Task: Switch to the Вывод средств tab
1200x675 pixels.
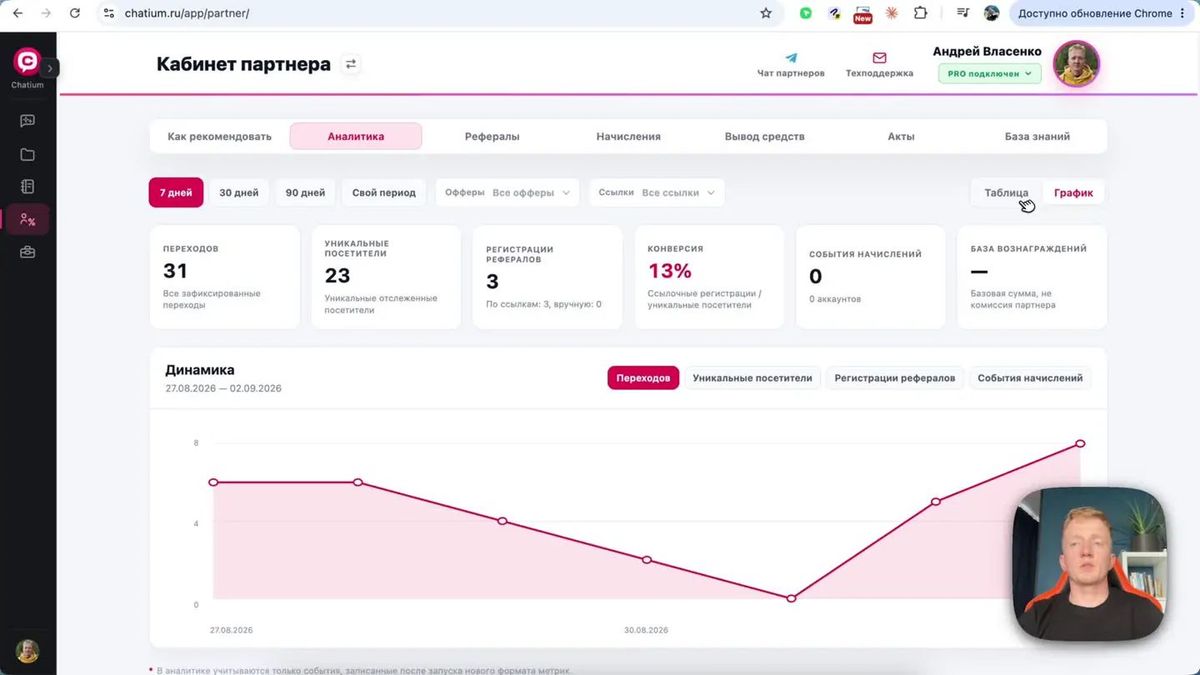Action: click(764, 136)
